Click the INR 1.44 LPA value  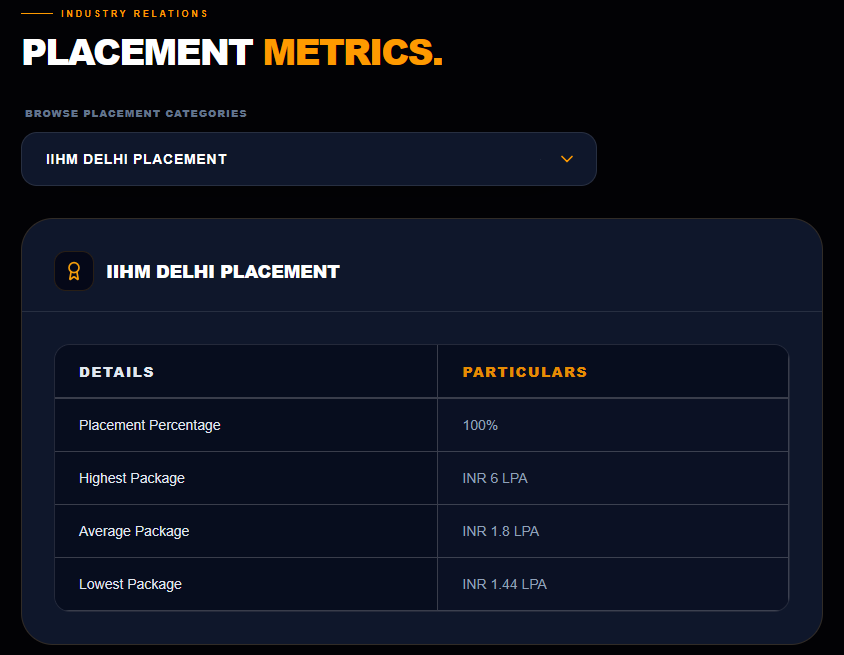pyautogui.click(x=504, y=584)
